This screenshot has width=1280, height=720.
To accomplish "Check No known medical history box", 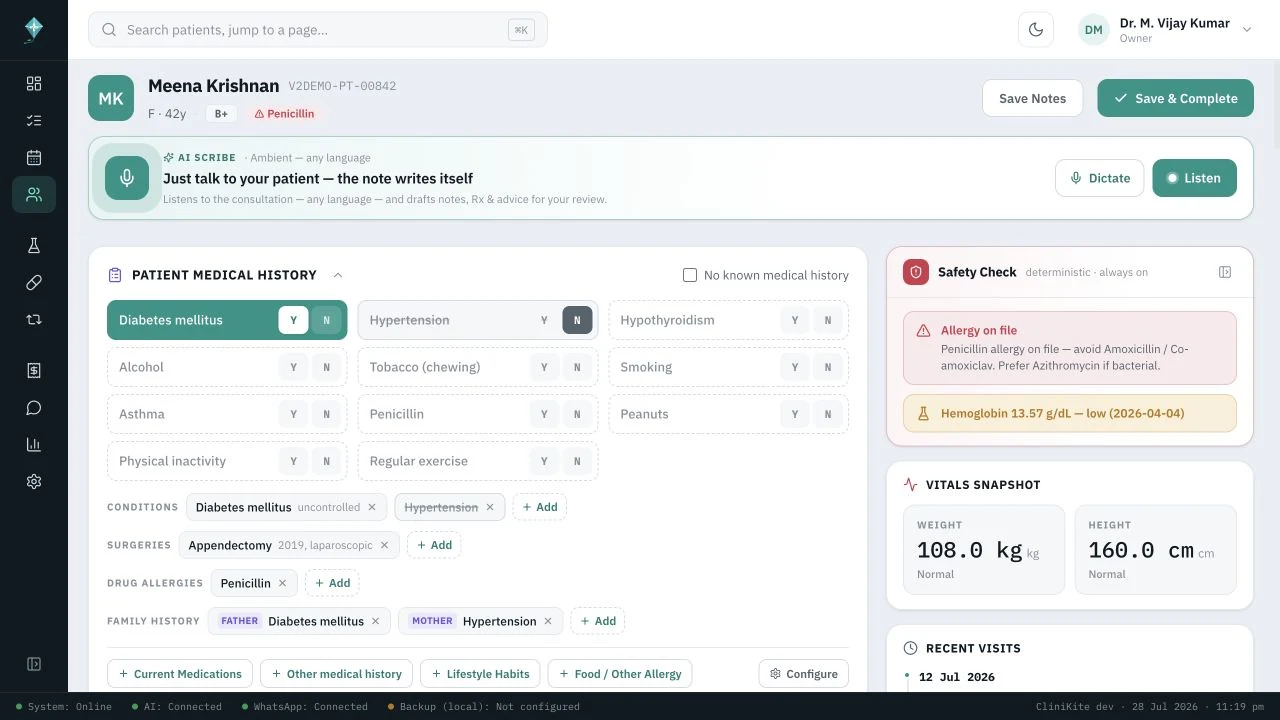I will pyautogui.click(x=690, y=275).
